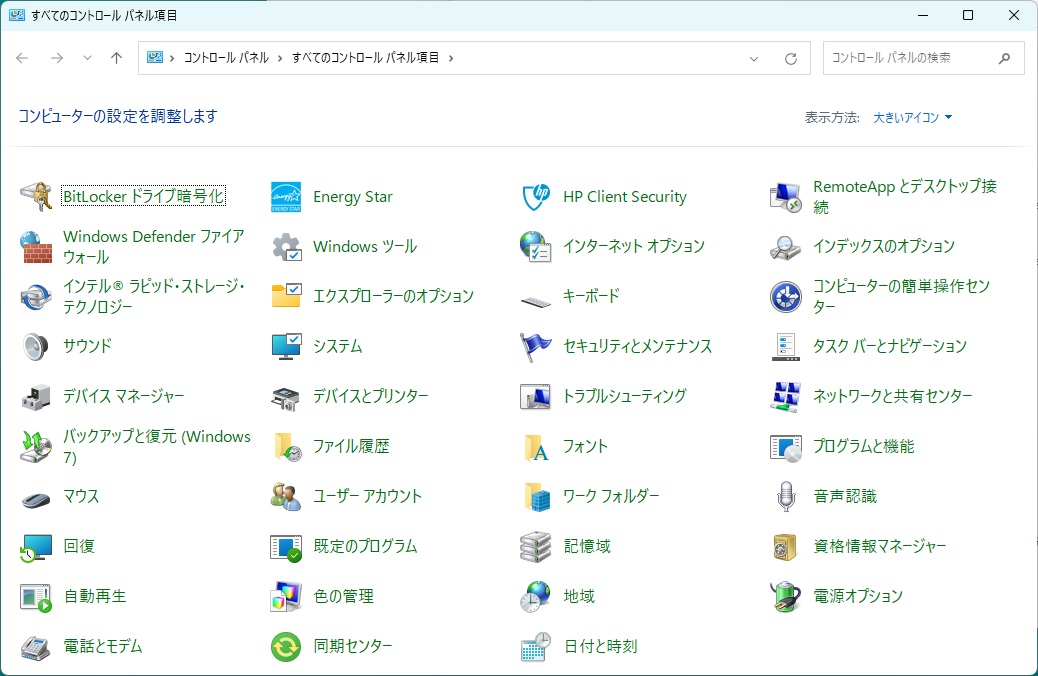The image size is (1038, 676).
Task: Open the デバイス マネージャー icon
Action: tap(36, 396)
